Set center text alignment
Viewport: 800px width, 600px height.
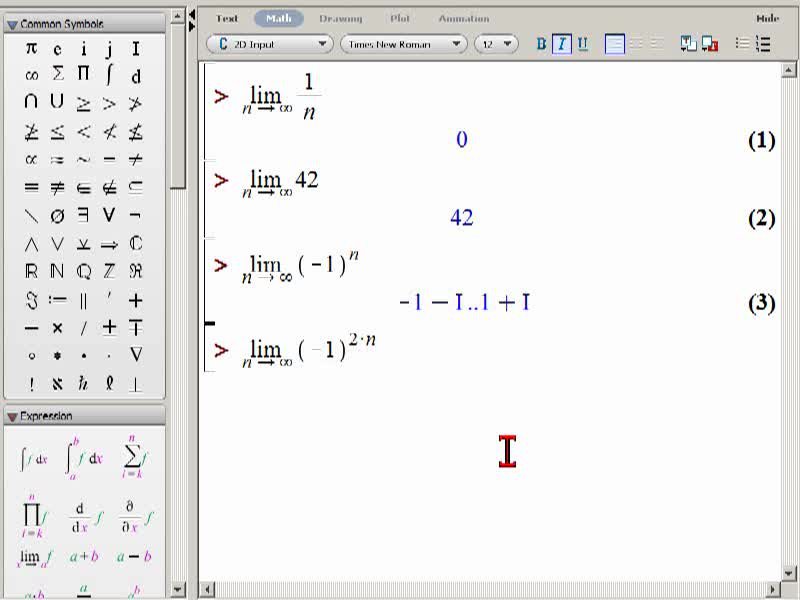[636, 44]
